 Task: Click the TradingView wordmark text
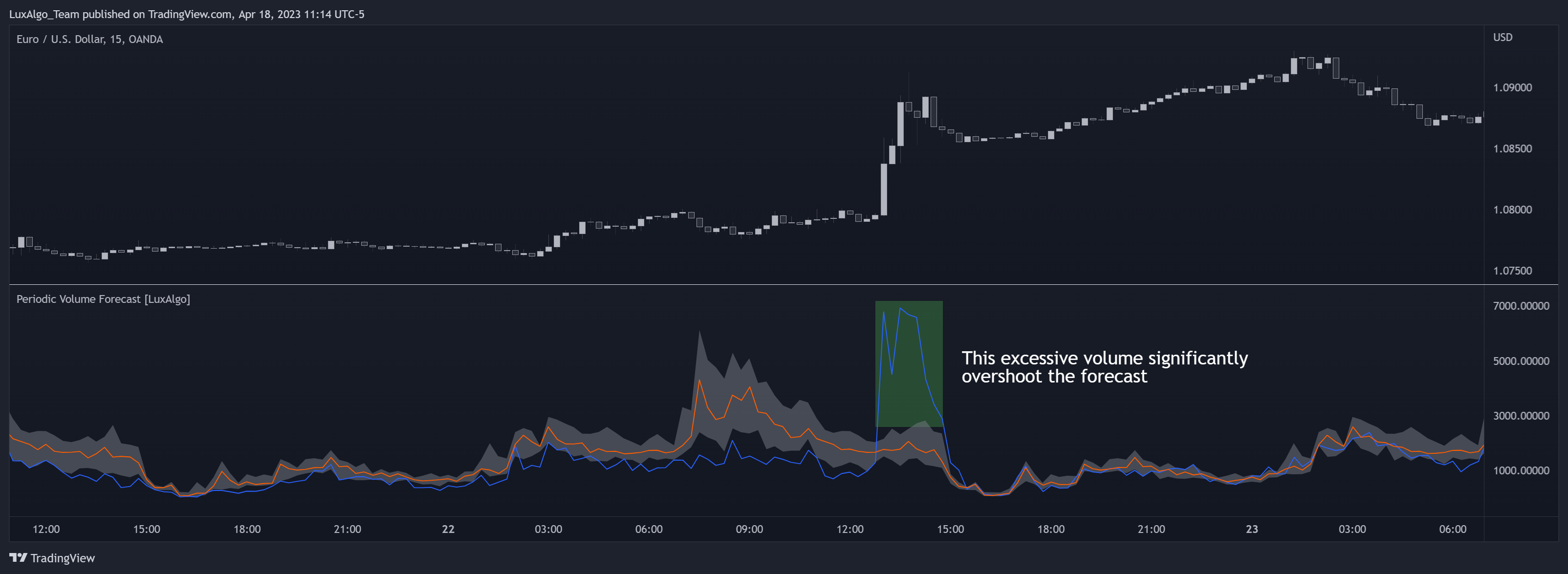pyautogui.click(x=63, y=558)
